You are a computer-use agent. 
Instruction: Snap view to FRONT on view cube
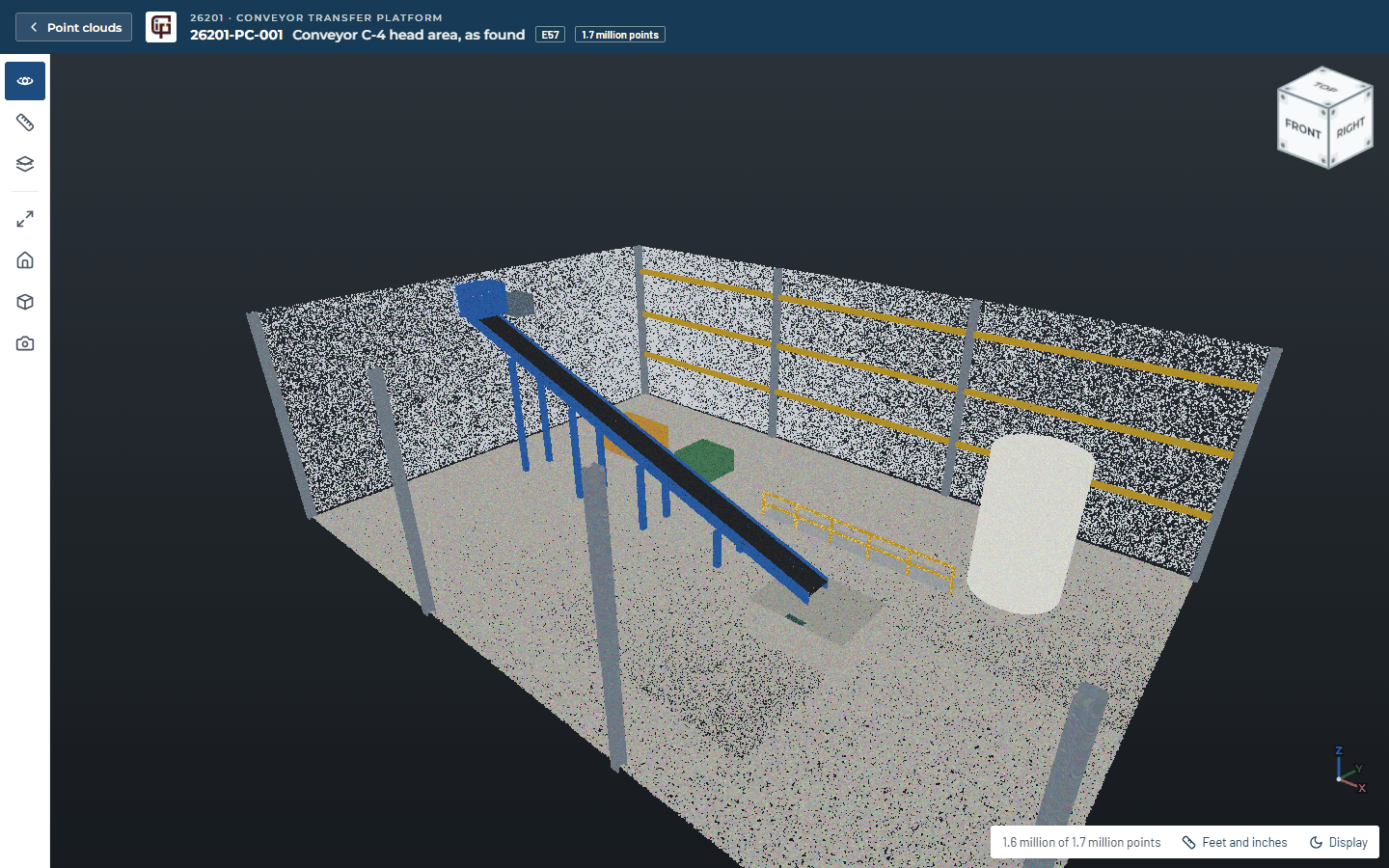pos(1302,129)
